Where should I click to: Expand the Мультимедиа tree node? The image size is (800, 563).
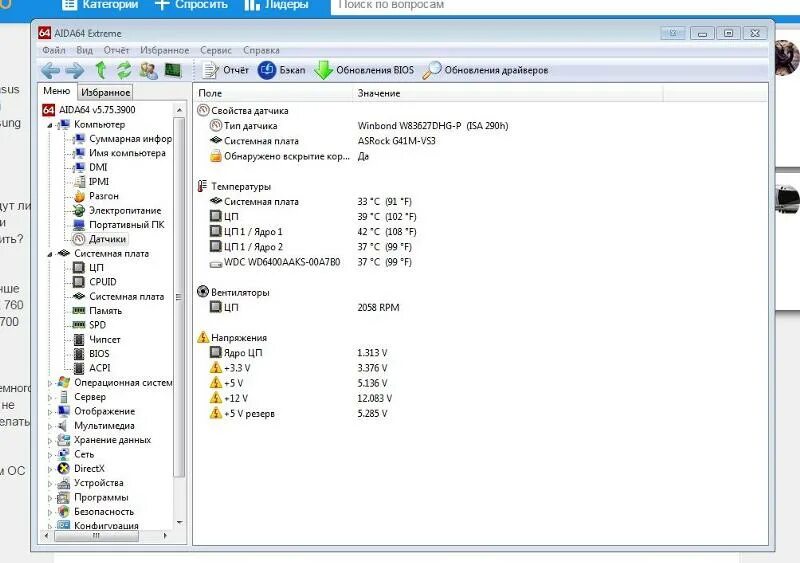(x=50, y=426)
